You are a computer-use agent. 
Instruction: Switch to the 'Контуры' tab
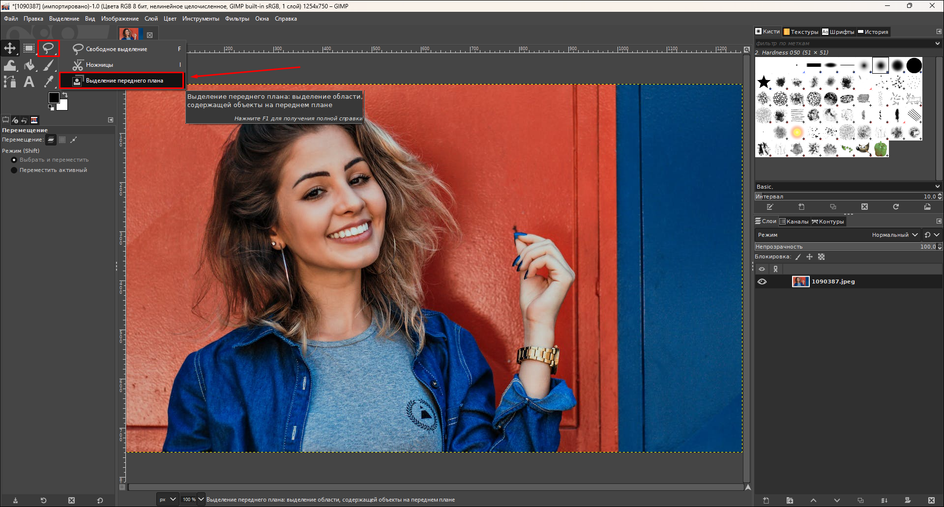point(828,222)
